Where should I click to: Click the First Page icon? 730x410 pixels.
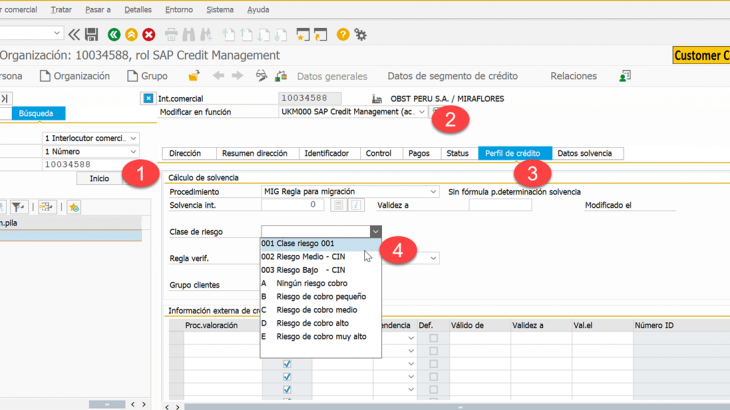(229, 34)
